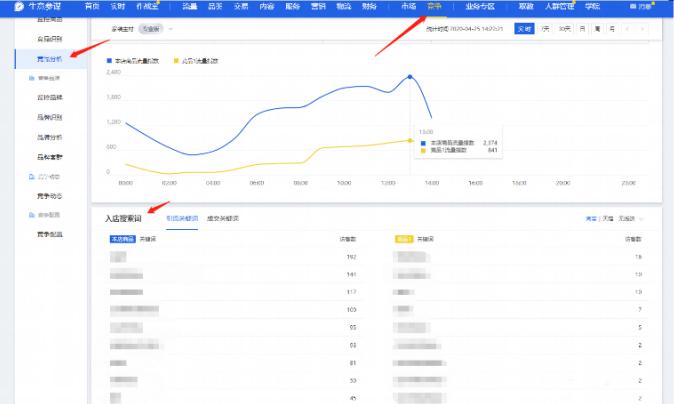Open 品牌客群 in the sidebar
The width and height of the screenshot is (674, 404).
49,157
